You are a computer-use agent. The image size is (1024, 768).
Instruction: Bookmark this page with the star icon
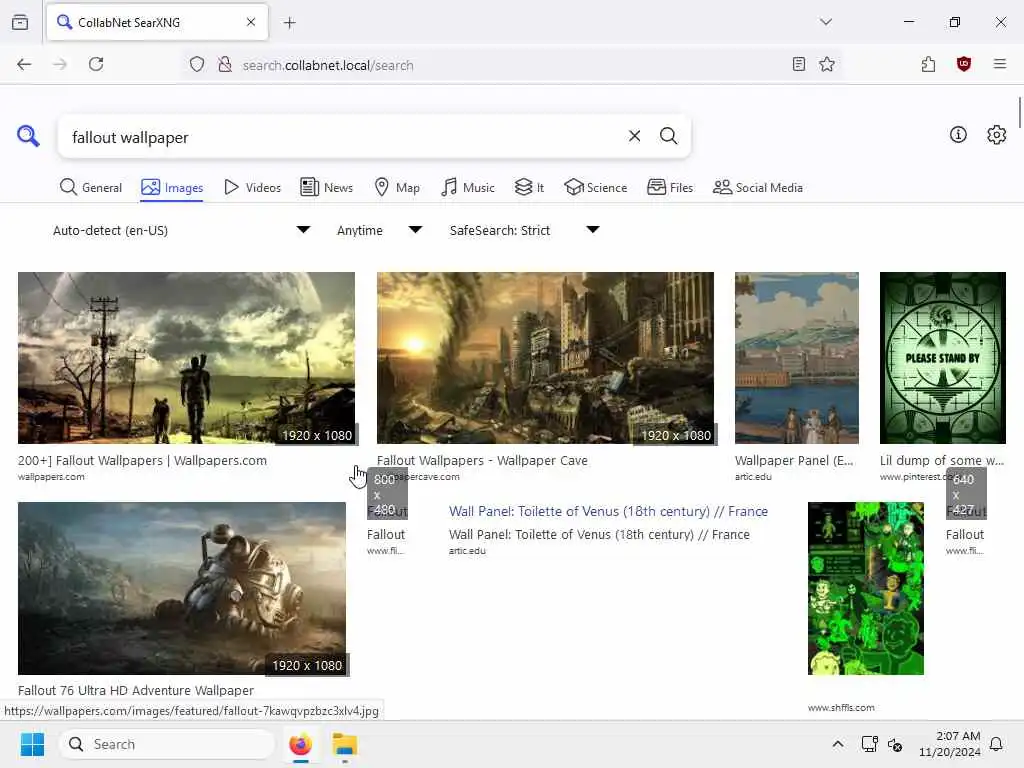pyautogui.click(x=827, y=64)
